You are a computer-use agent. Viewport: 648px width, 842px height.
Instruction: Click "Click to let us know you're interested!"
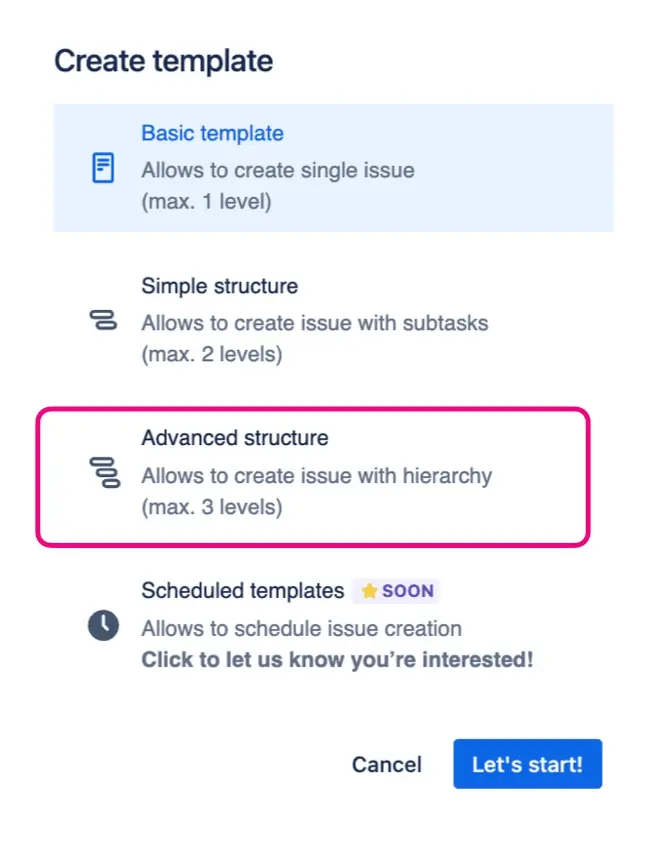click(x=337, y=660)
